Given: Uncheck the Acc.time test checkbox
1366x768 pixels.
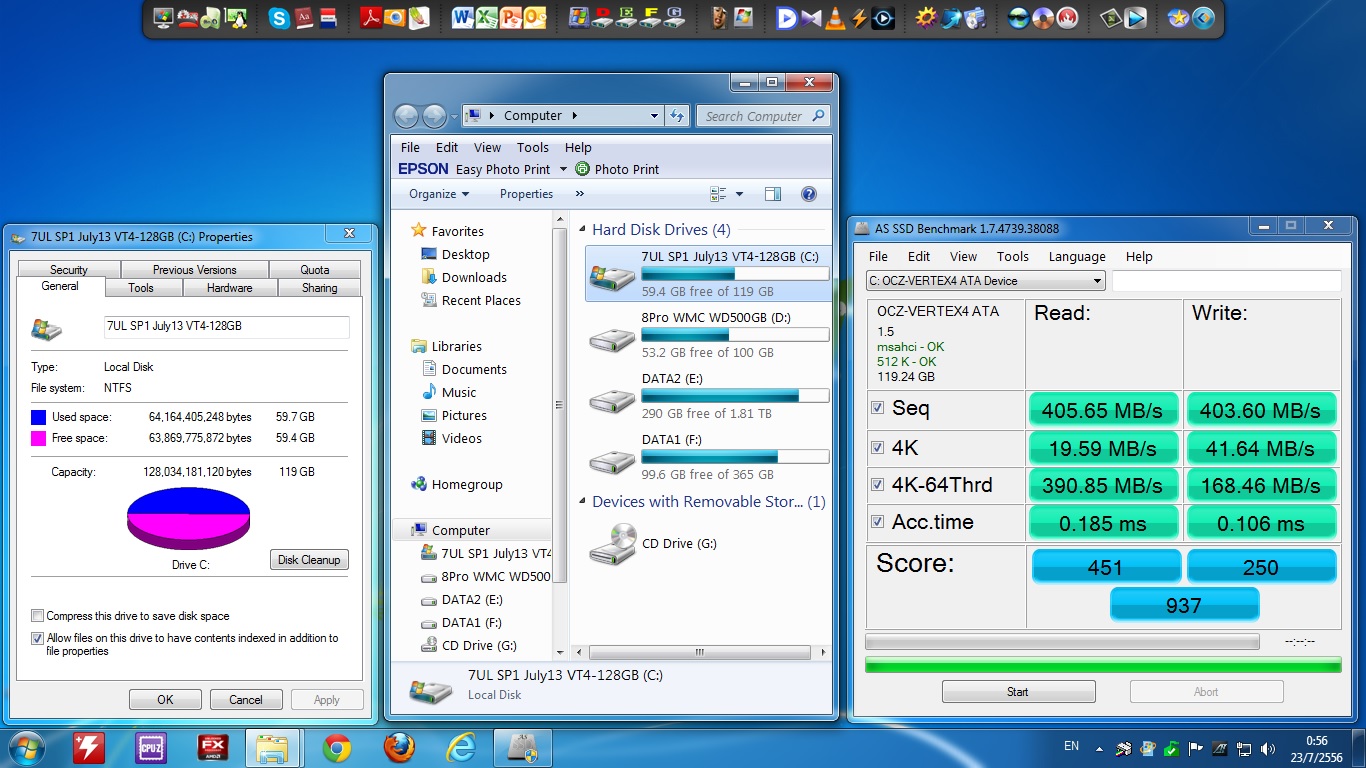Looking at the screenshot, I should (x=878, y=522).
